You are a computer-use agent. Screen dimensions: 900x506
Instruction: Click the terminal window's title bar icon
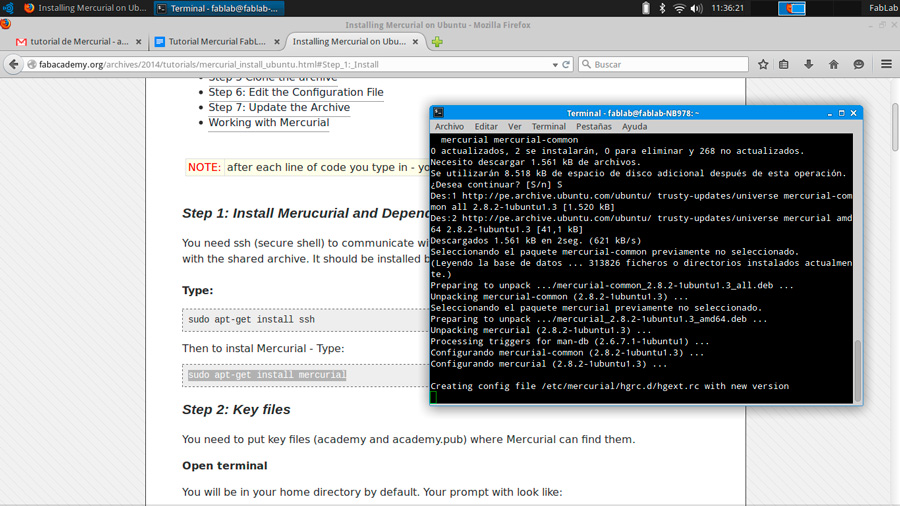(x=439, y=112)
